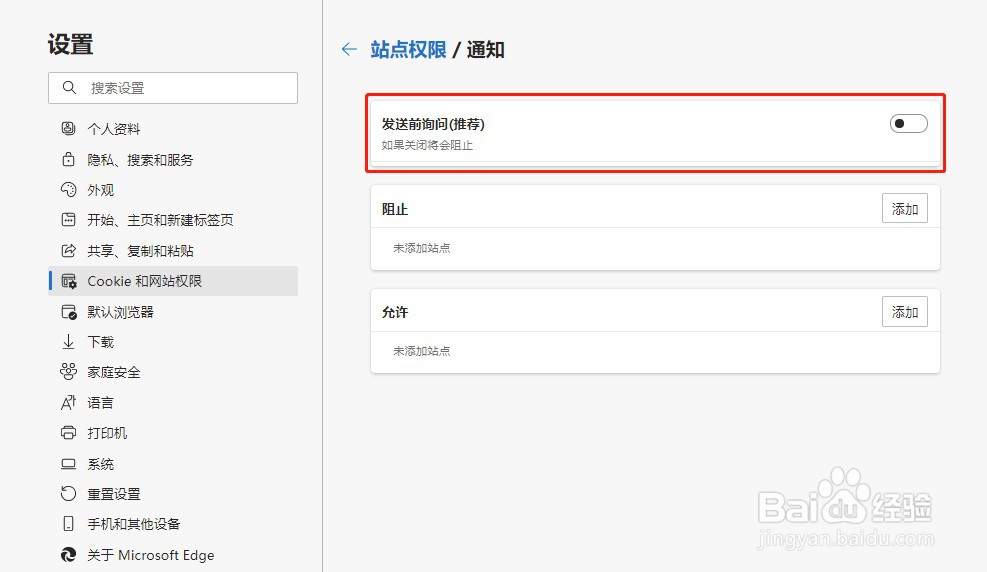This screenshot has height=572, width=987.
Task: Click the Microsoft Edge logo icon
Action: [x=68, y=554]
